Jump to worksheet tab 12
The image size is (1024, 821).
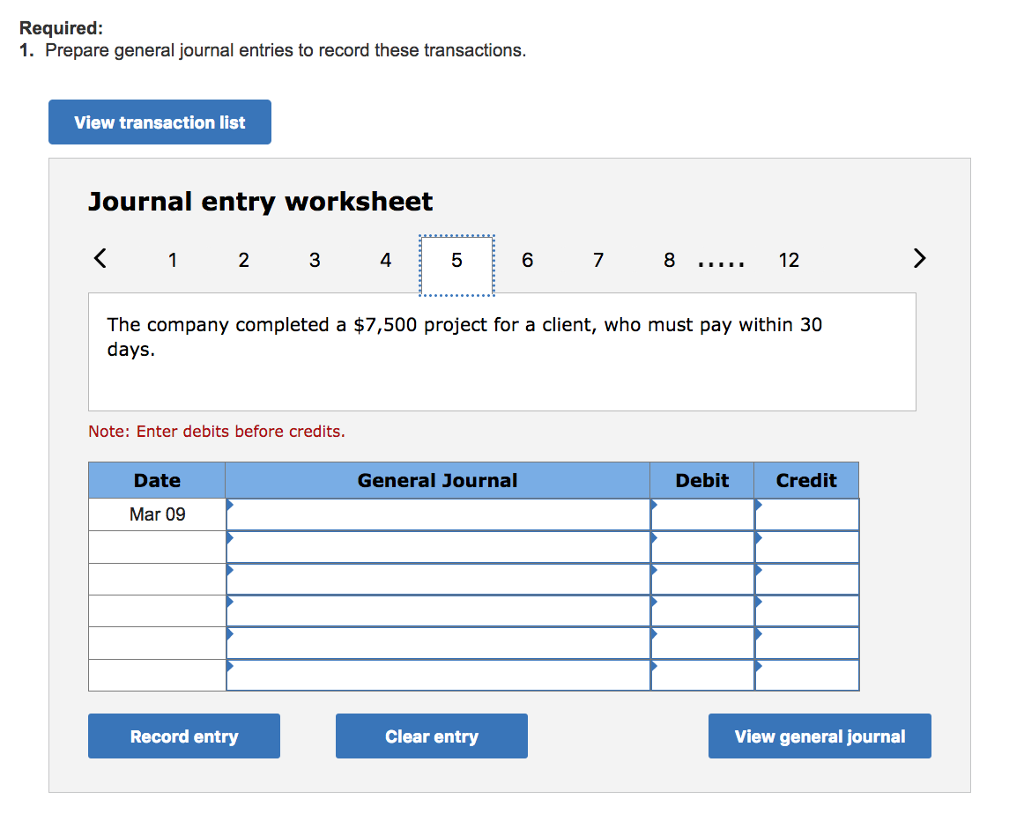[789, 260]
